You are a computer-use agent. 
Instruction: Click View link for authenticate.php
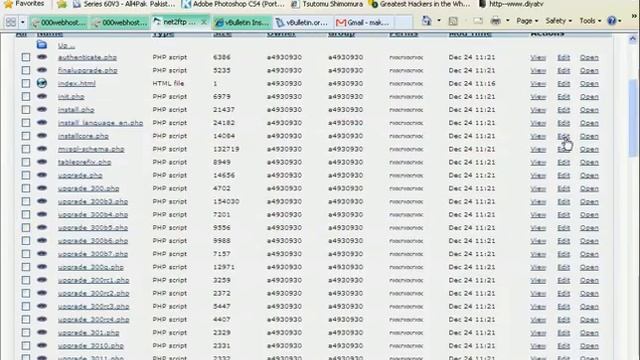click(538, 58)
